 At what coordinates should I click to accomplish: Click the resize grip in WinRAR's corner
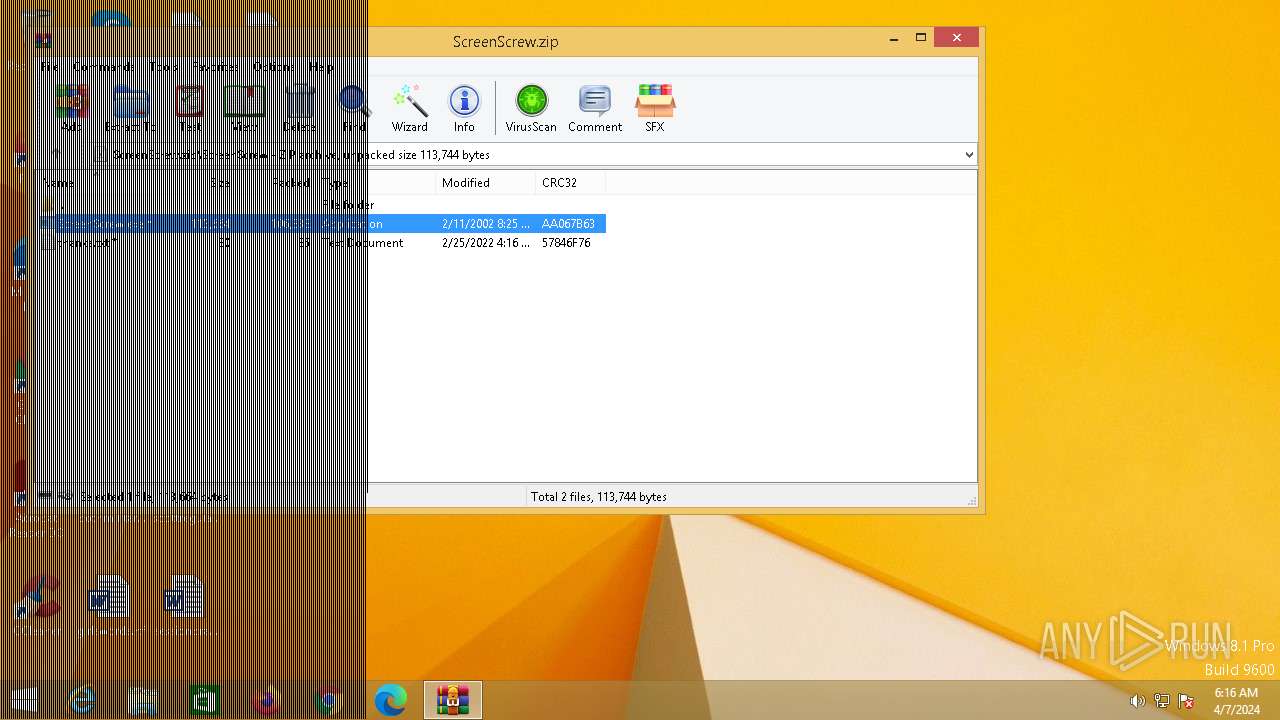click(971, 501)
